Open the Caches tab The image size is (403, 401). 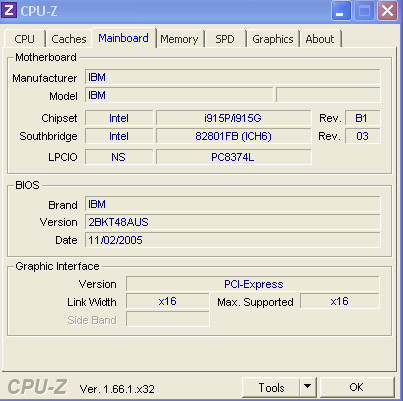point(69,39)
